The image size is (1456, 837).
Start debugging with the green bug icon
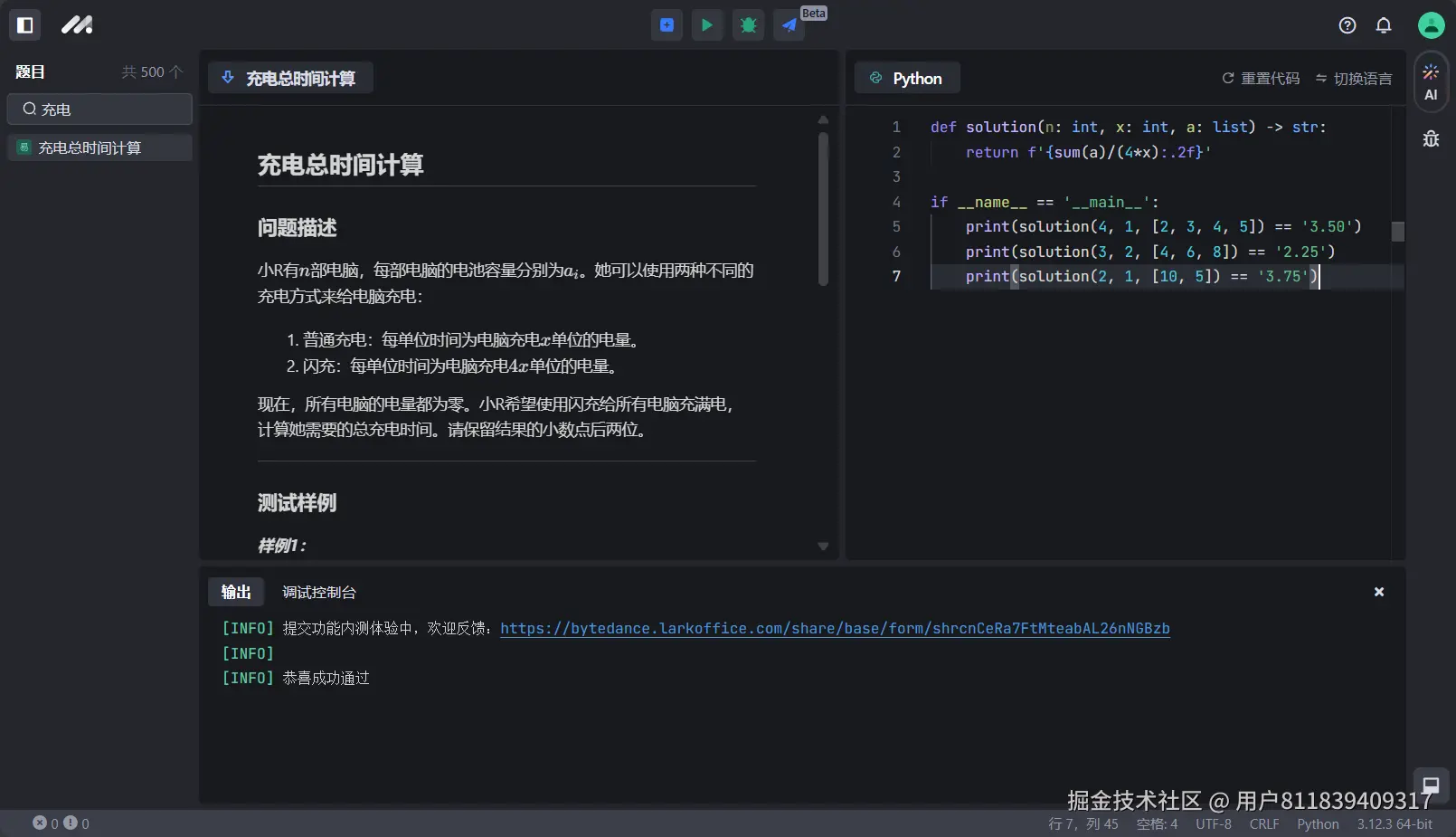click(x=748, y=25)
